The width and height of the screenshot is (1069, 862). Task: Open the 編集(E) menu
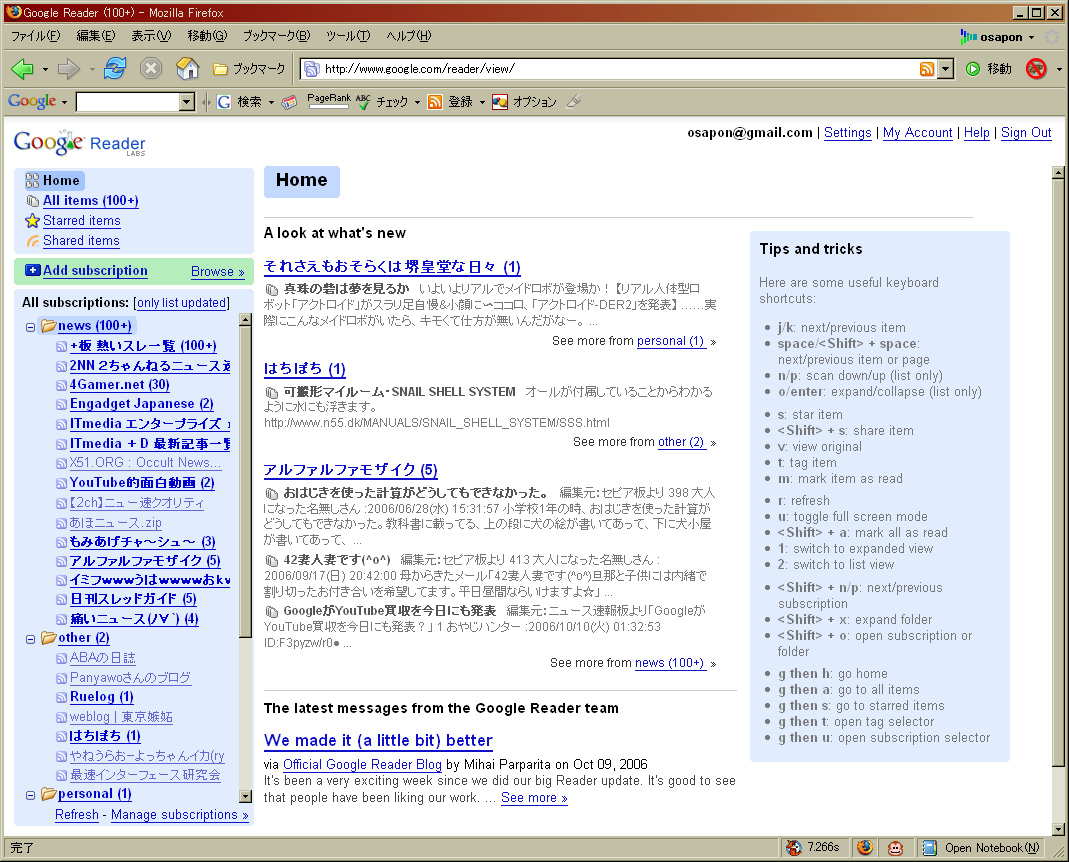pos(95,35)
